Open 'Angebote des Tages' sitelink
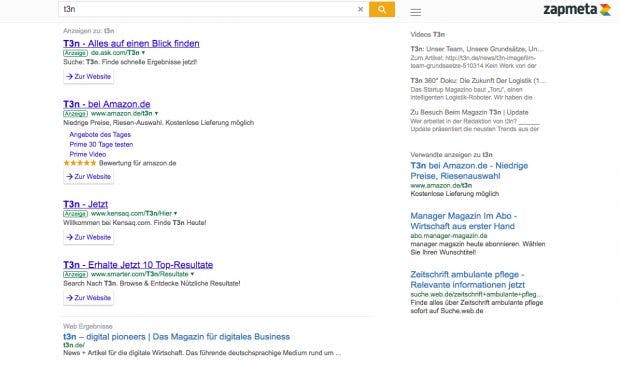The width and height of the screenshot is (620, 365). coord(100,134)
